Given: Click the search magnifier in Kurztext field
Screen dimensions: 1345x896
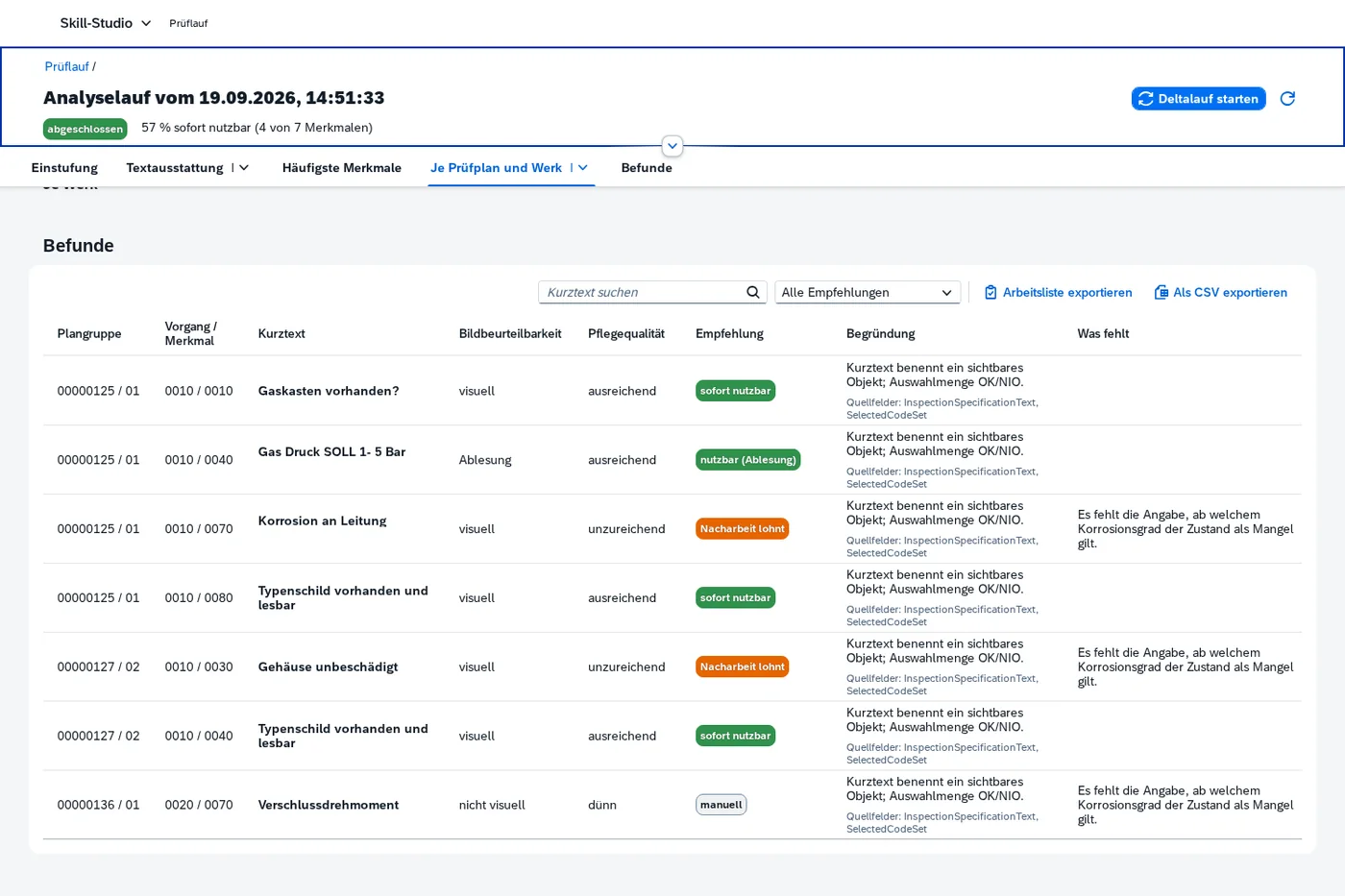Looking at the screenshot, I should 753,292.
